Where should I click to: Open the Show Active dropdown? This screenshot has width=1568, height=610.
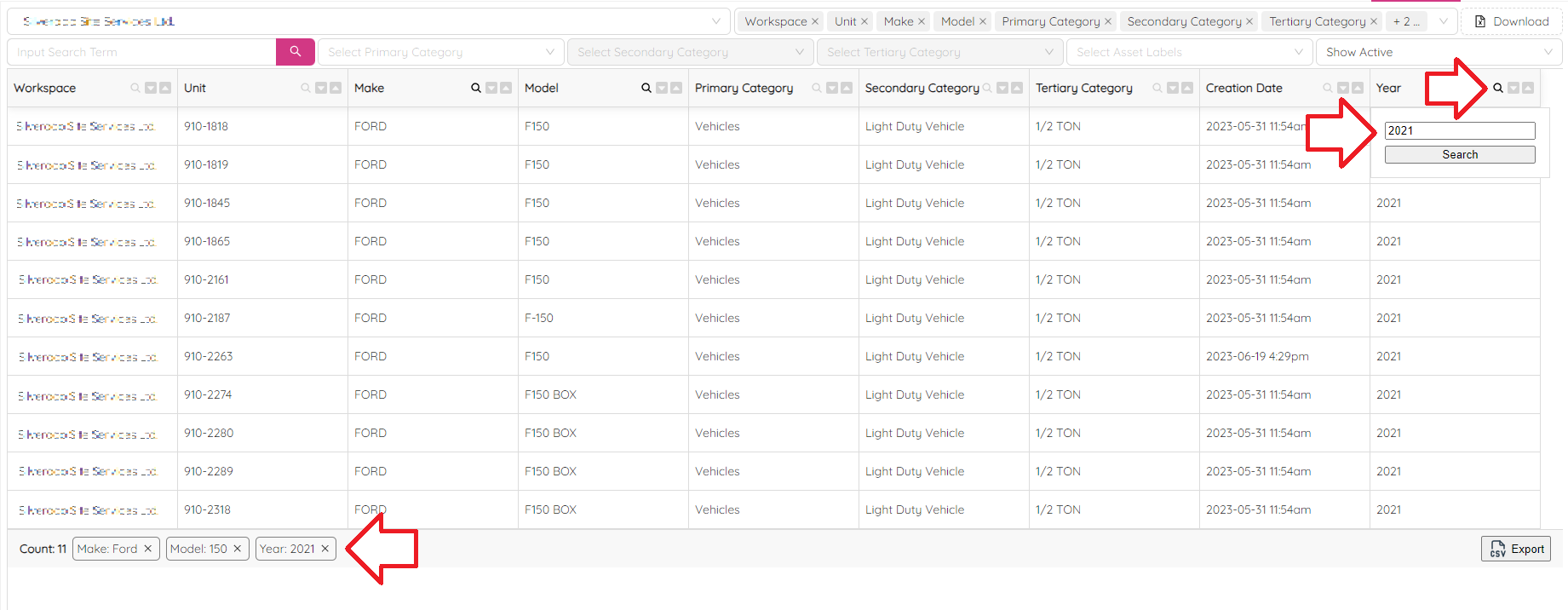pyautogui.click(x=1439, y=52)
